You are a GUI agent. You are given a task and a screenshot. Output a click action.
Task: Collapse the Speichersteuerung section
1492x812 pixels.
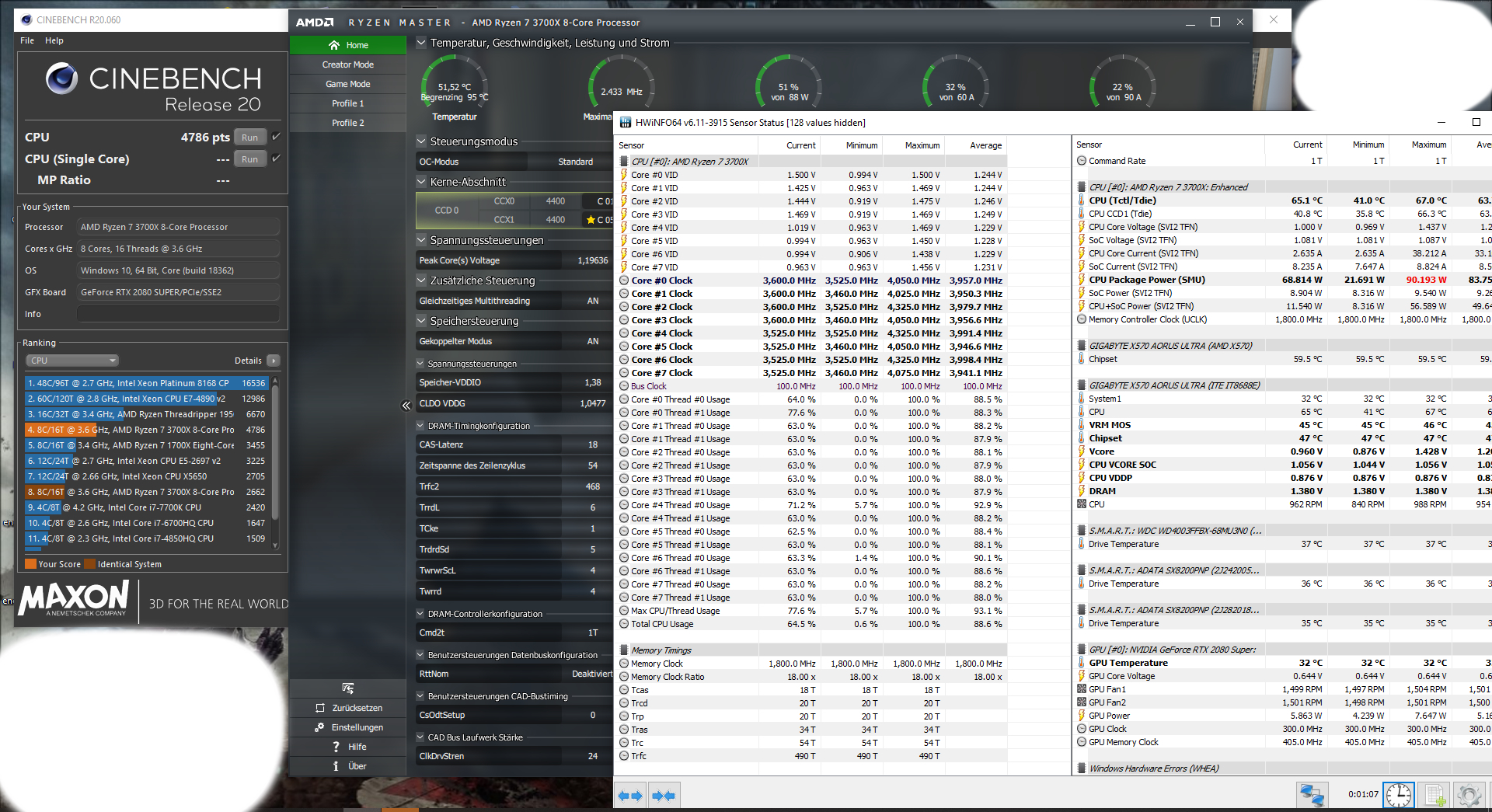pos(421,321)
